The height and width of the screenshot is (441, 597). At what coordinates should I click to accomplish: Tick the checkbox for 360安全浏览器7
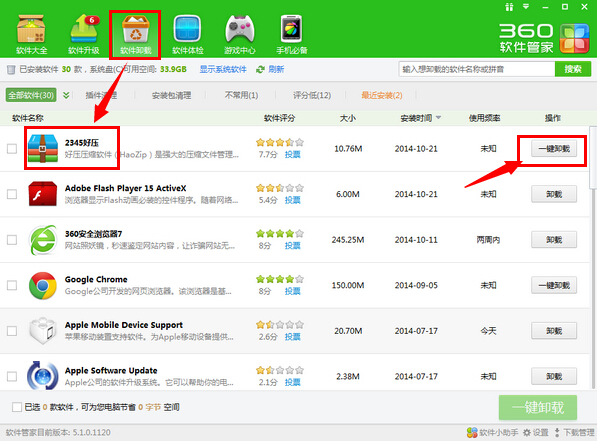pos(12,240)
